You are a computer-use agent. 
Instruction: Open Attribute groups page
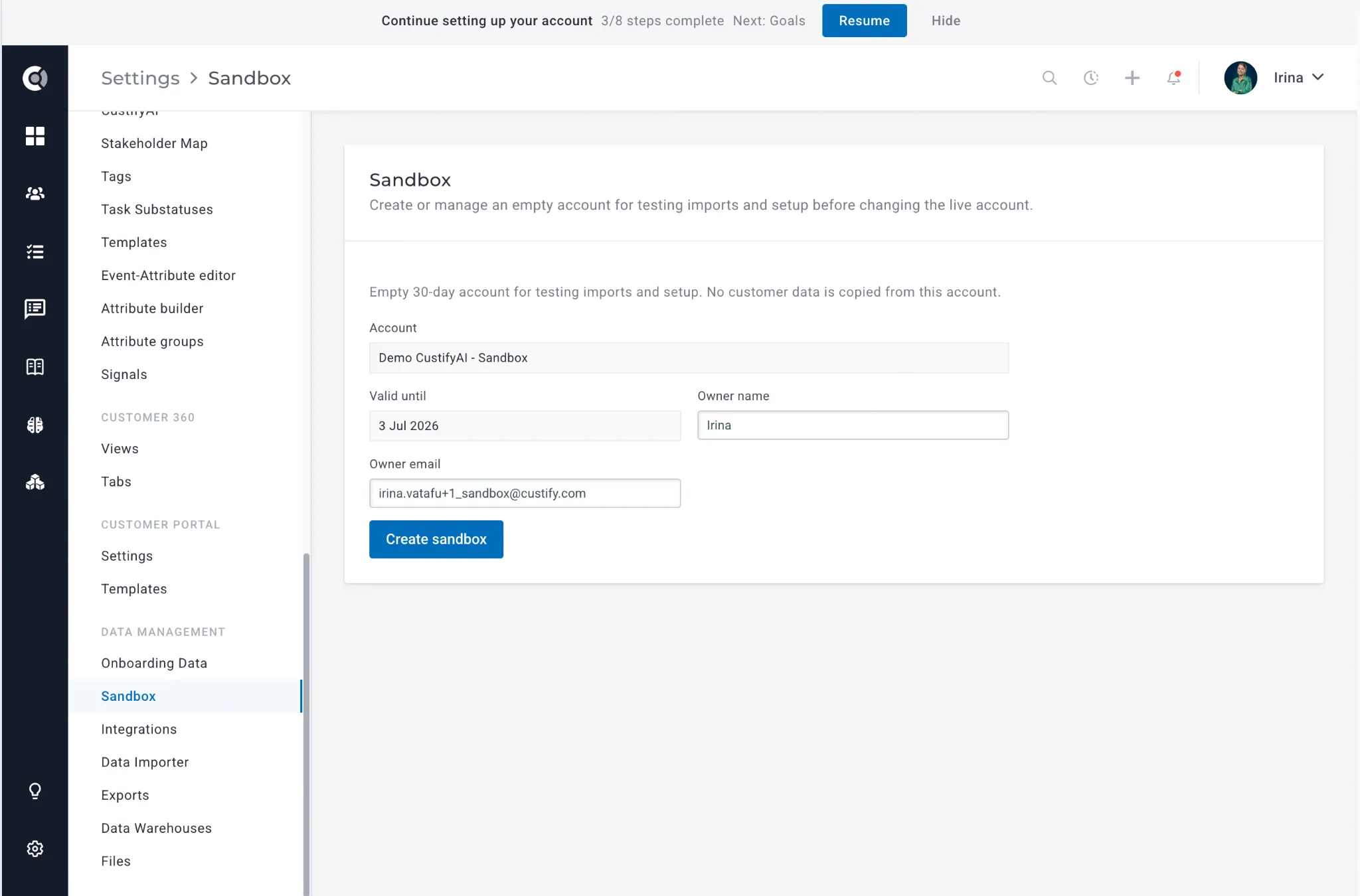coord(152,342)
